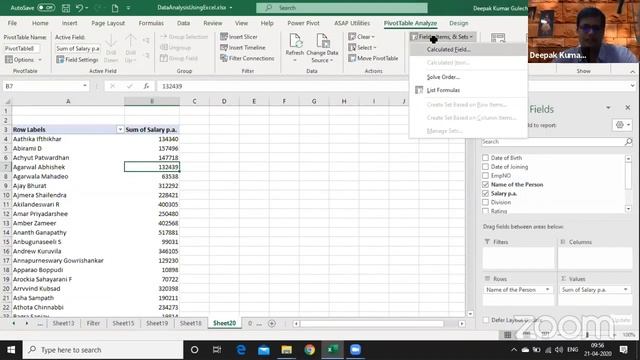The height and width of the screenshot is (360, 640).
Task: Select Calculated Field menu entry
Action: tap(448, 49)
